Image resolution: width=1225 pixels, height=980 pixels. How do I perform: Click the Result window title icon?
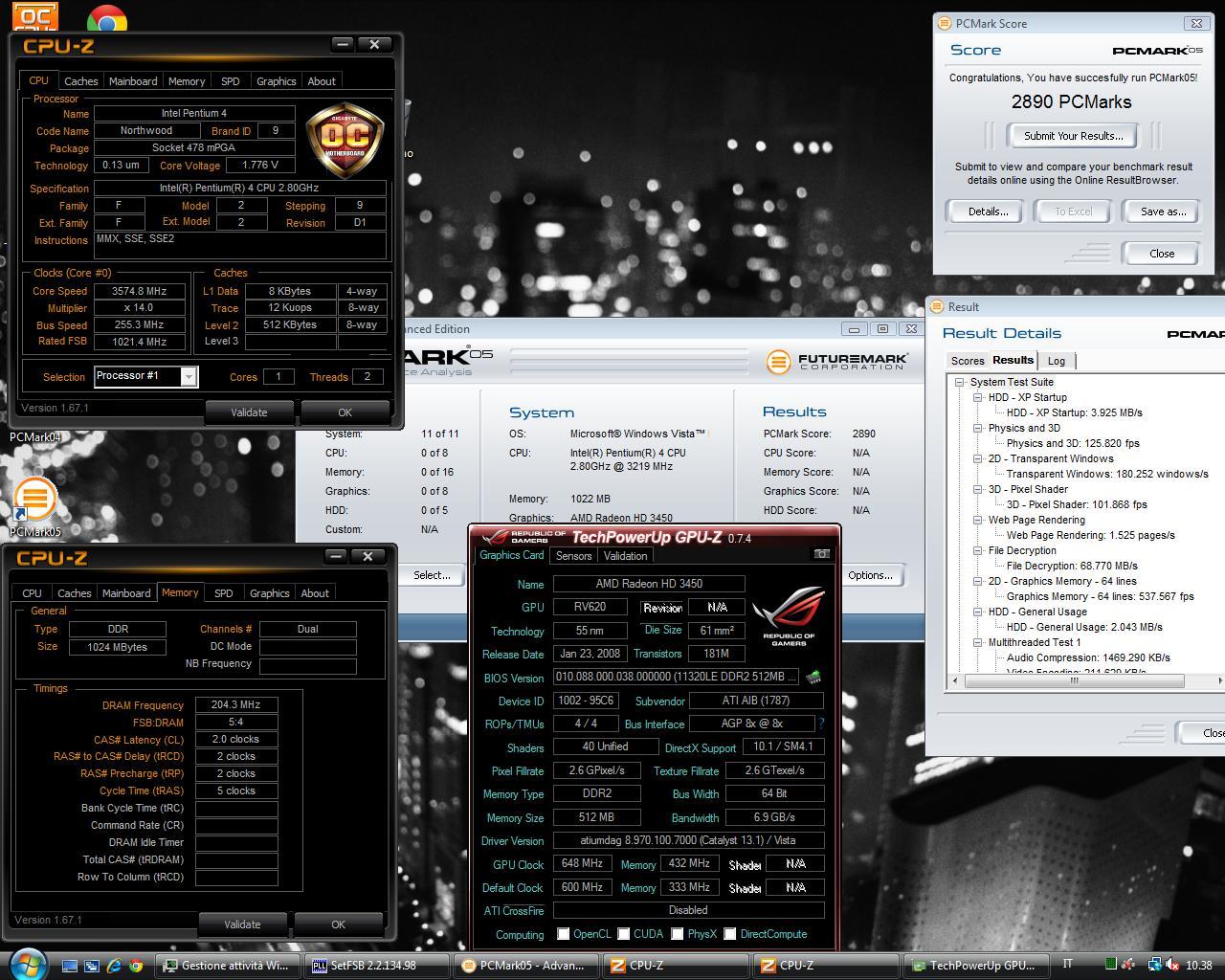click(937, 307)
